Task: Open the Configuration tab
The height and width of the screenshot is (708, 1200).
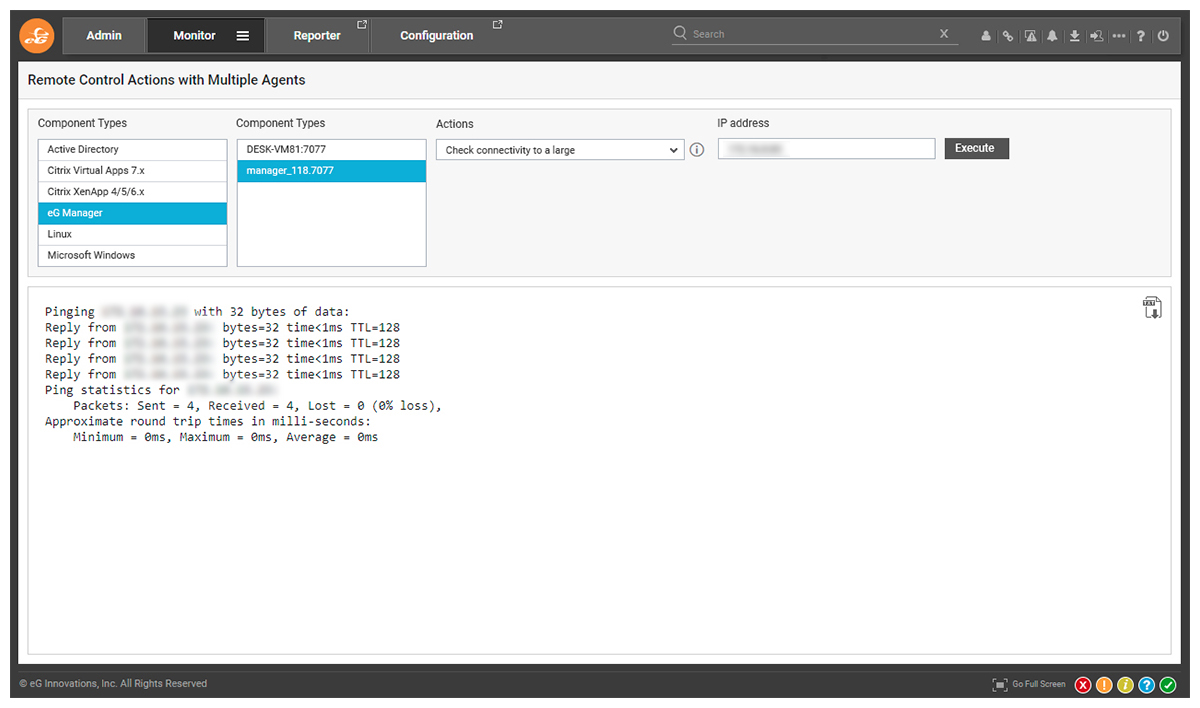Action: pos(437,36)
